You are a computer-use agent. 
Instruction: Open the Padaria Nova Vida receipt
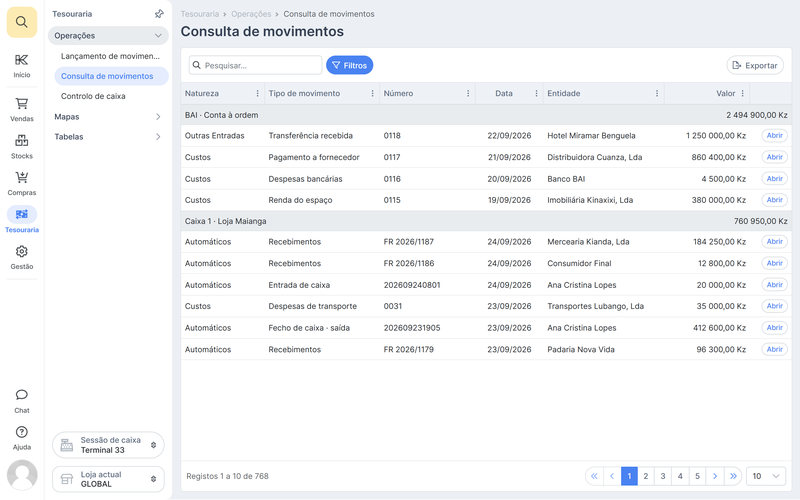coord(774,349)
